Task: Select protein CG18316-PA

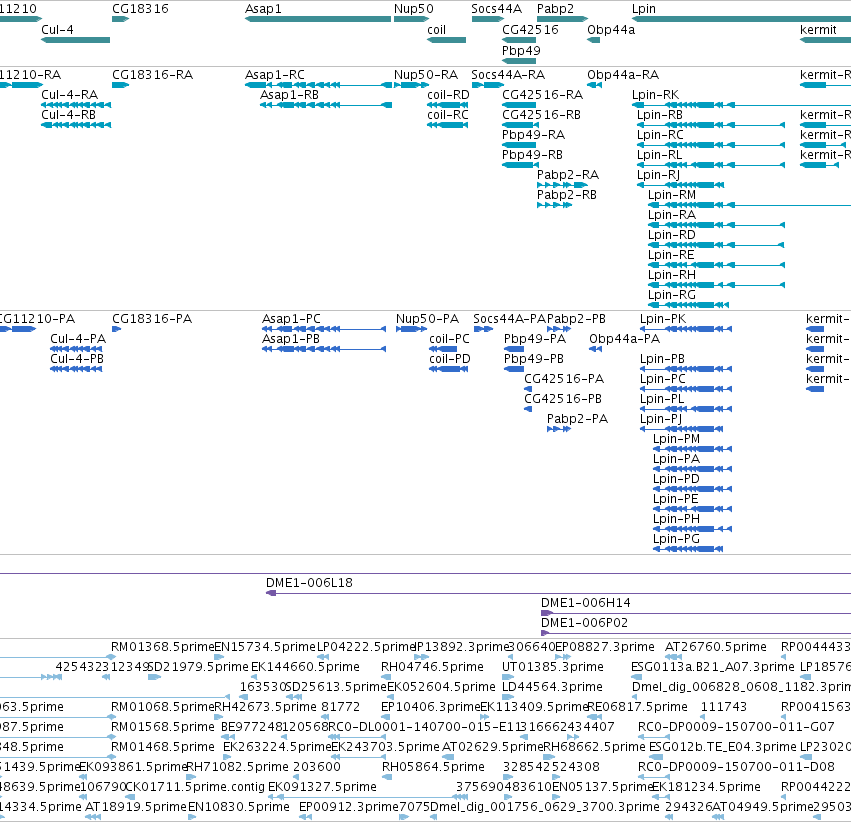Action: click(x=116, y=329)
